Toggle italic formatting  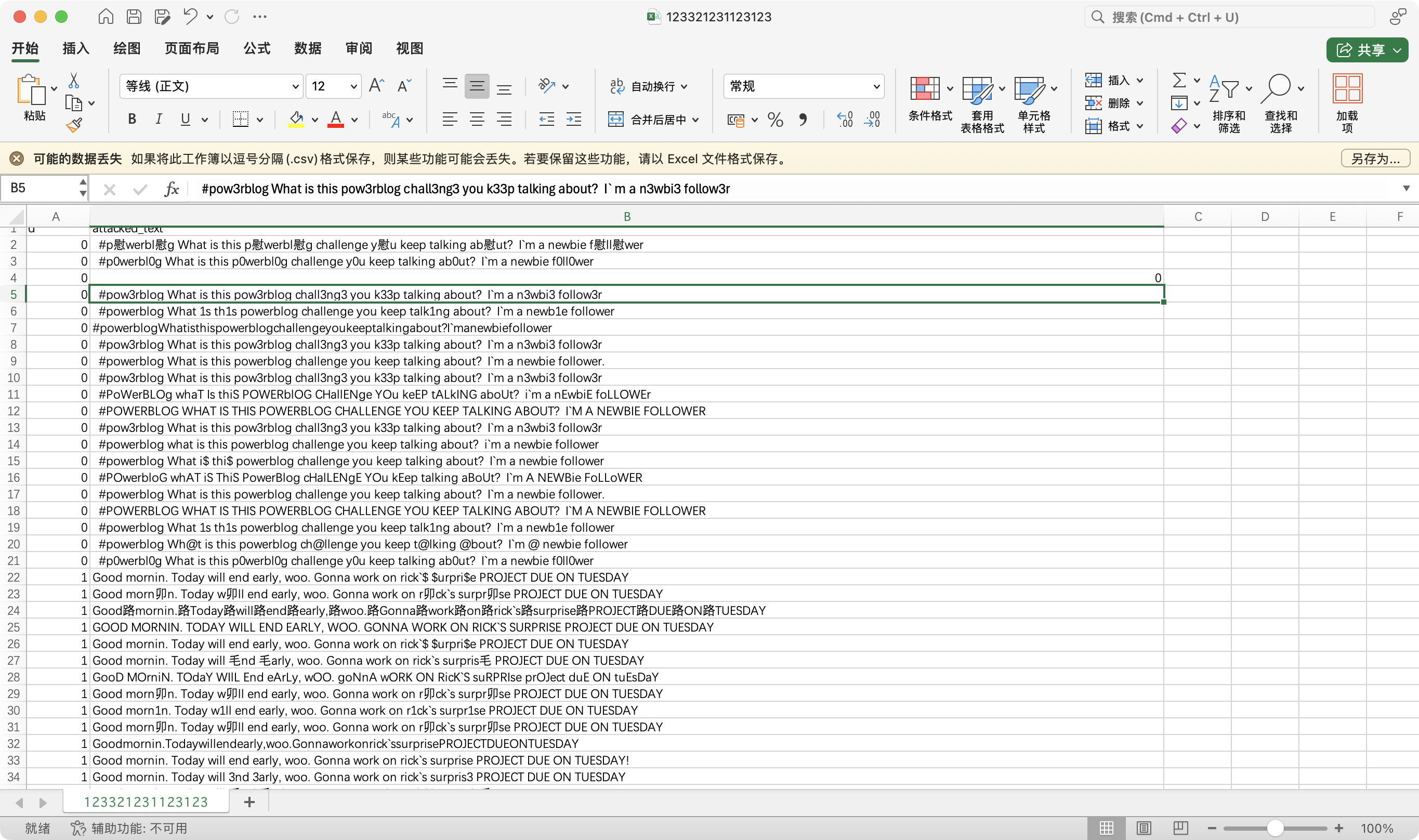tap(159, 119)
